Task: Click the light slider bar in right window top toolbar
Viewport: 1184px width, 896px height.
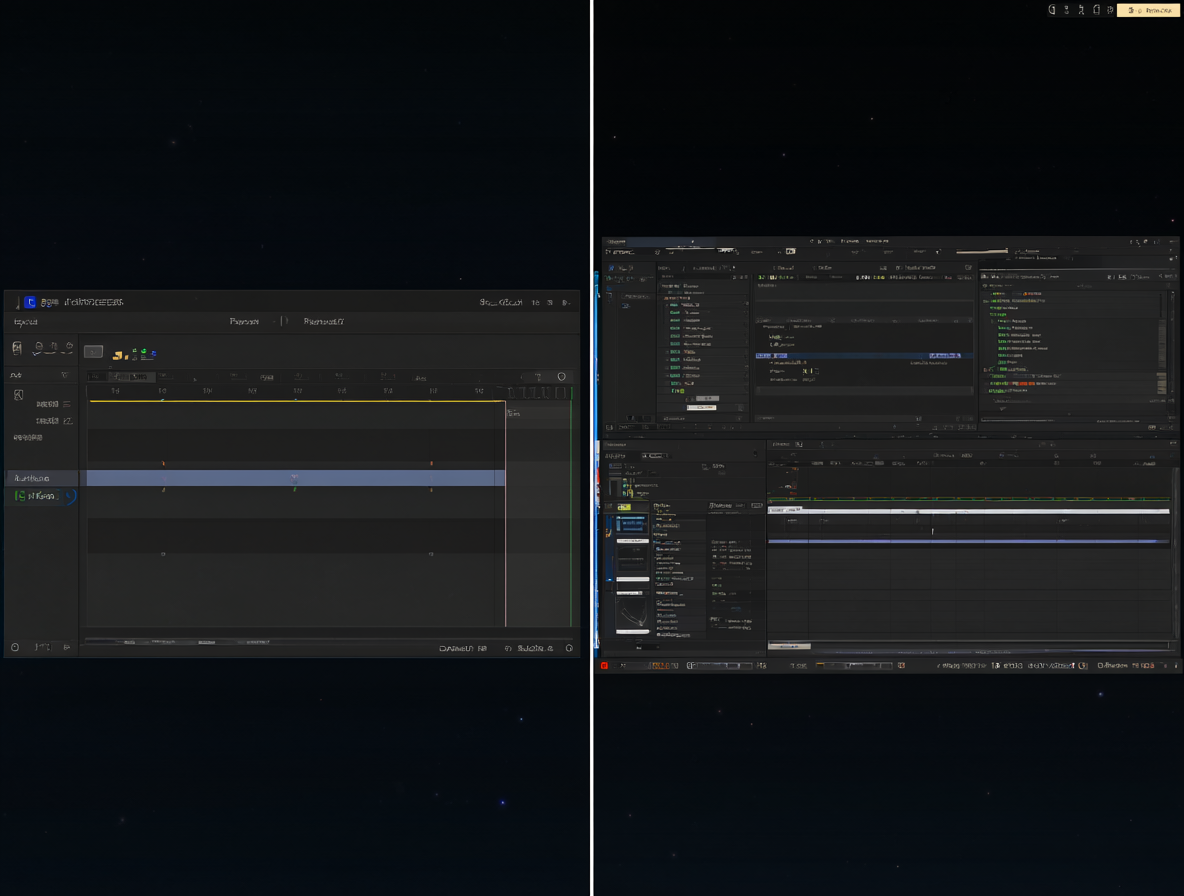Action: point(982,251)
